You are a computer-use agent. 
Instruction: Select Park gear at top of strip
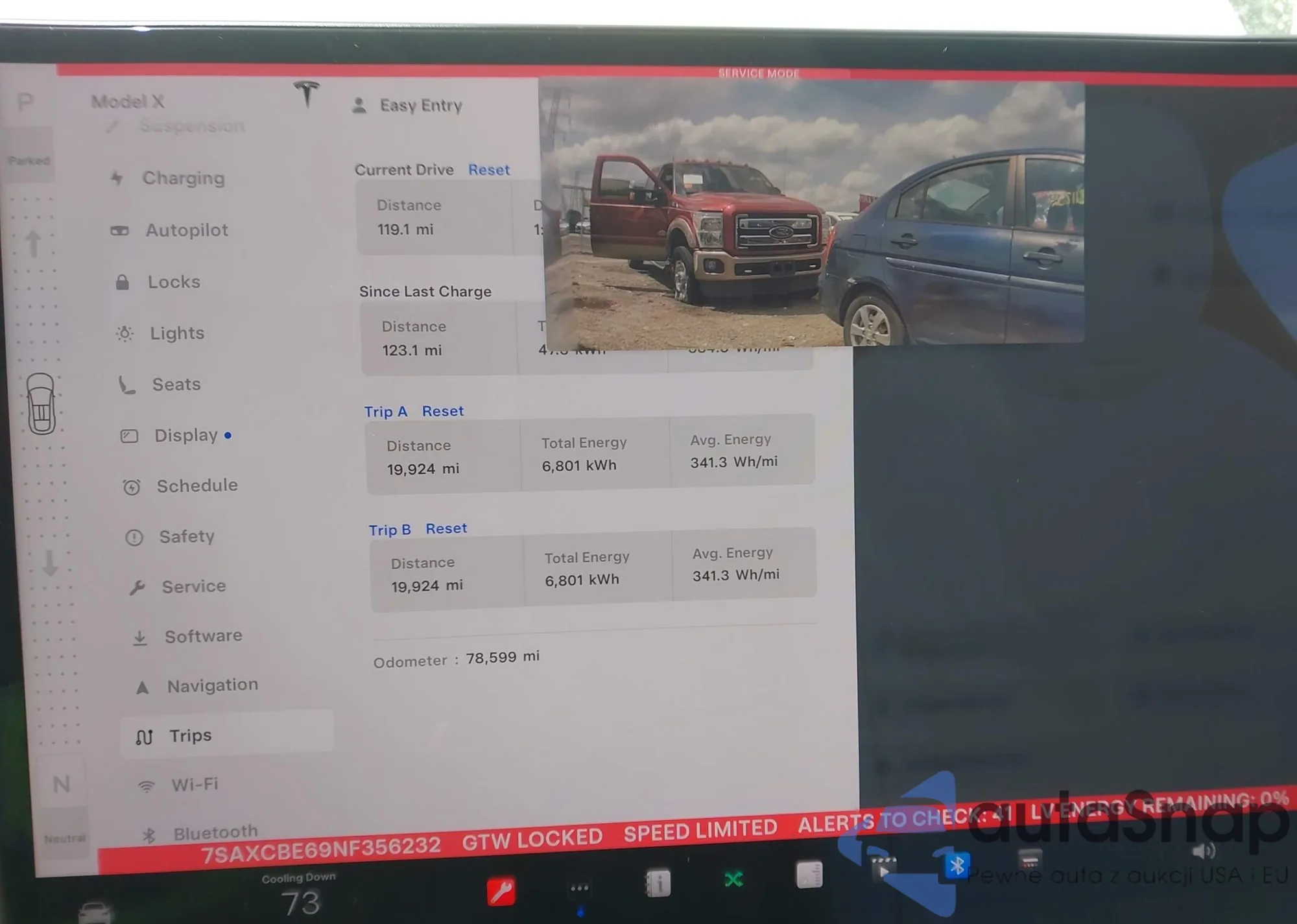26,102
